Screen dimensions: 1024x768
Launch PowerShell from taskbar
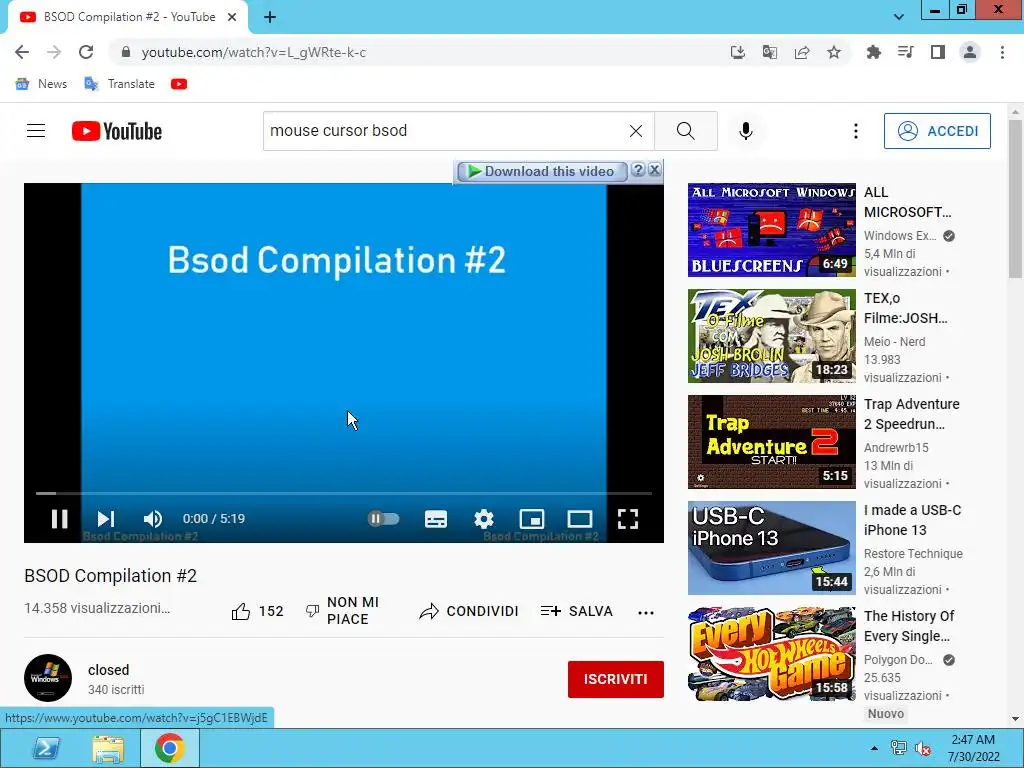click(x=46, y=748)
